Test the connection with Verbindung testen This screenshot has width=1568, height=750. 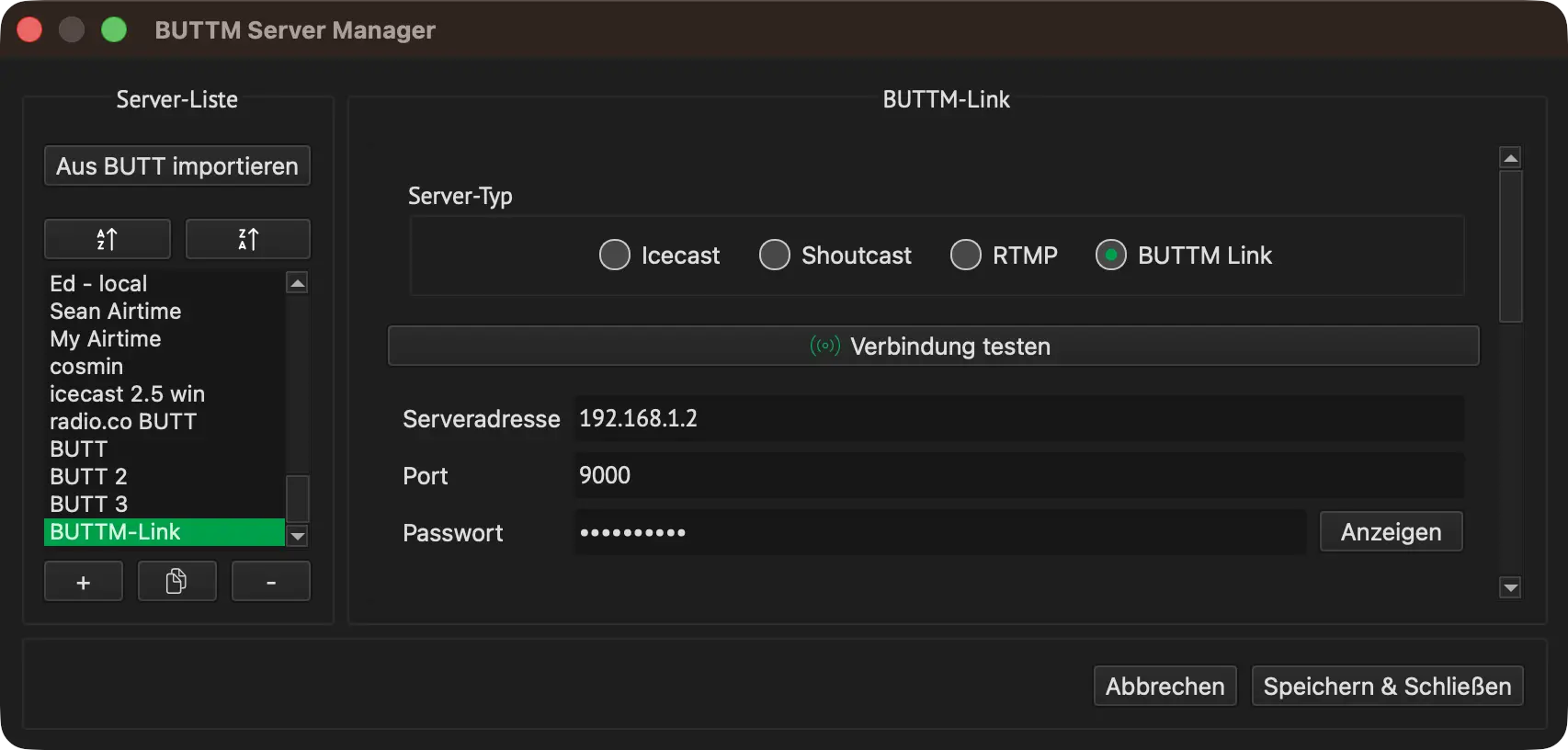point(934,346)
